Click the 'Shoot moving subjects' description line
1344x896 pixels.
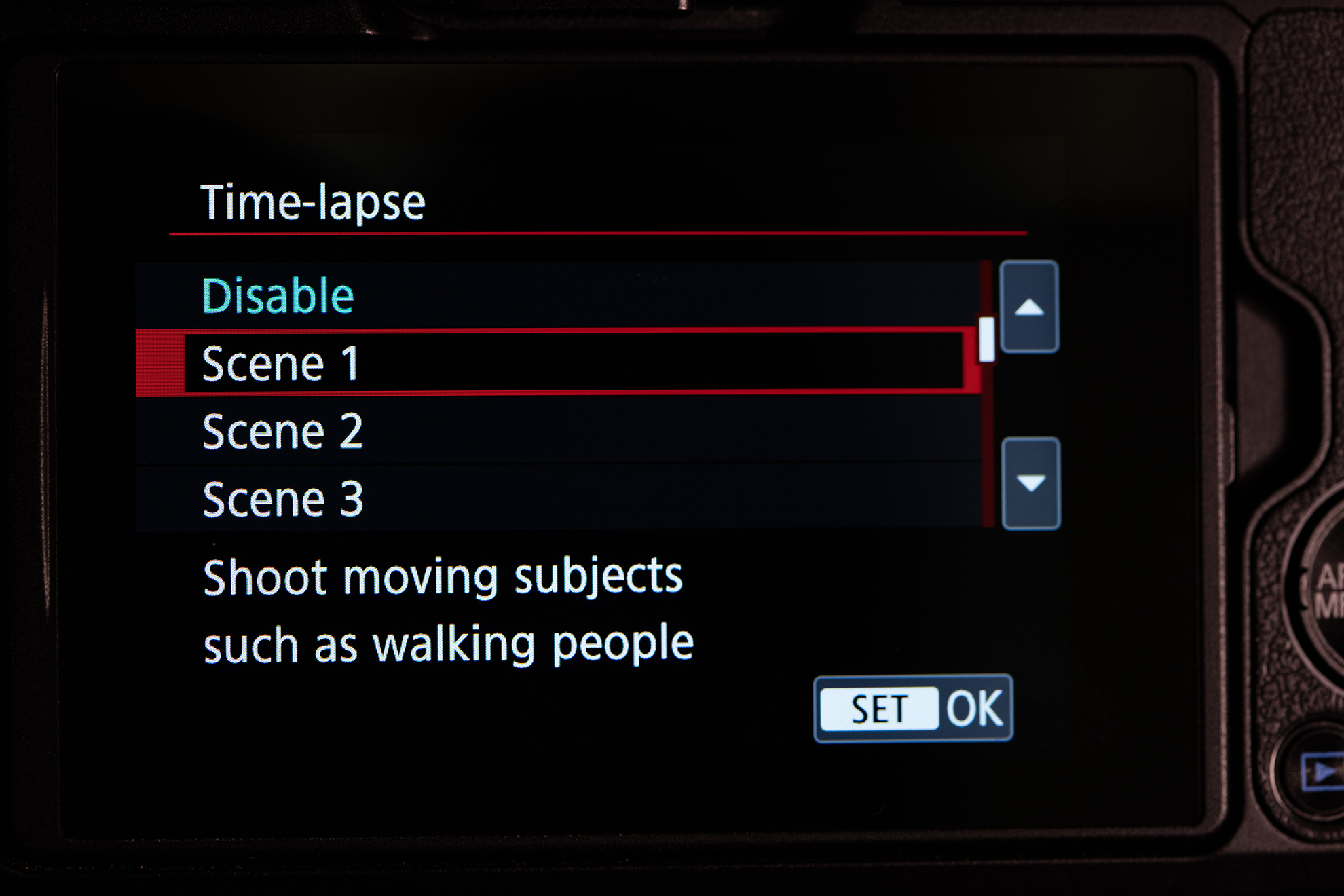443,576
